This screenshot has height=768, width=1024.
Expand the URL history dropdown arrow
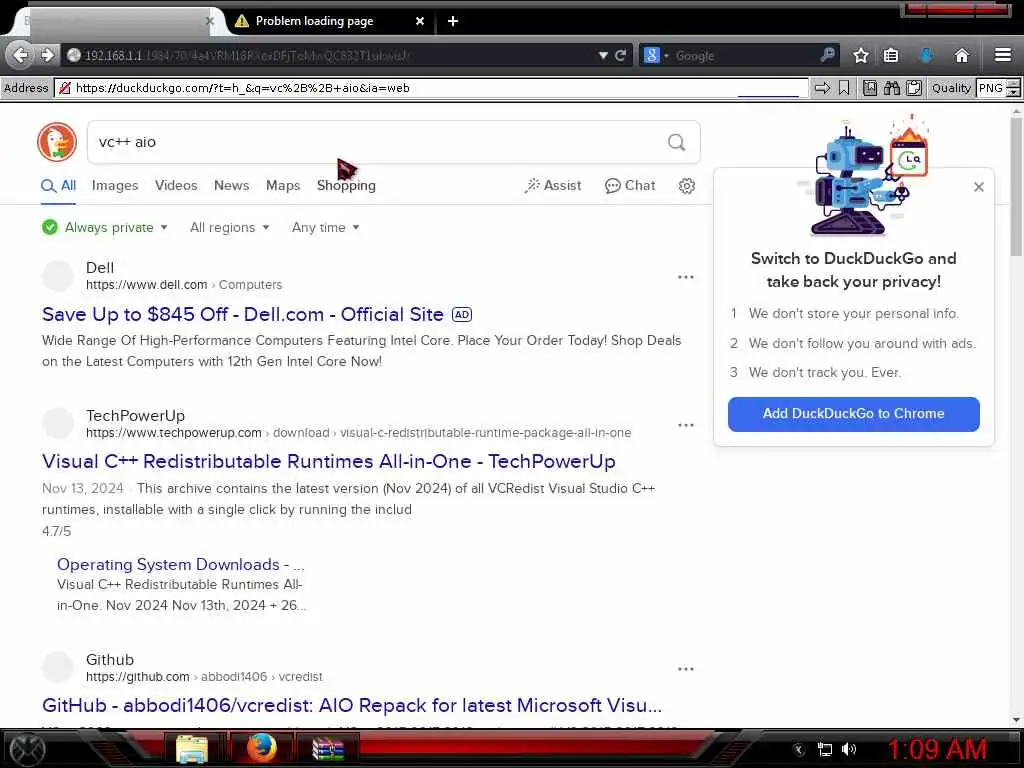point(603,56)
